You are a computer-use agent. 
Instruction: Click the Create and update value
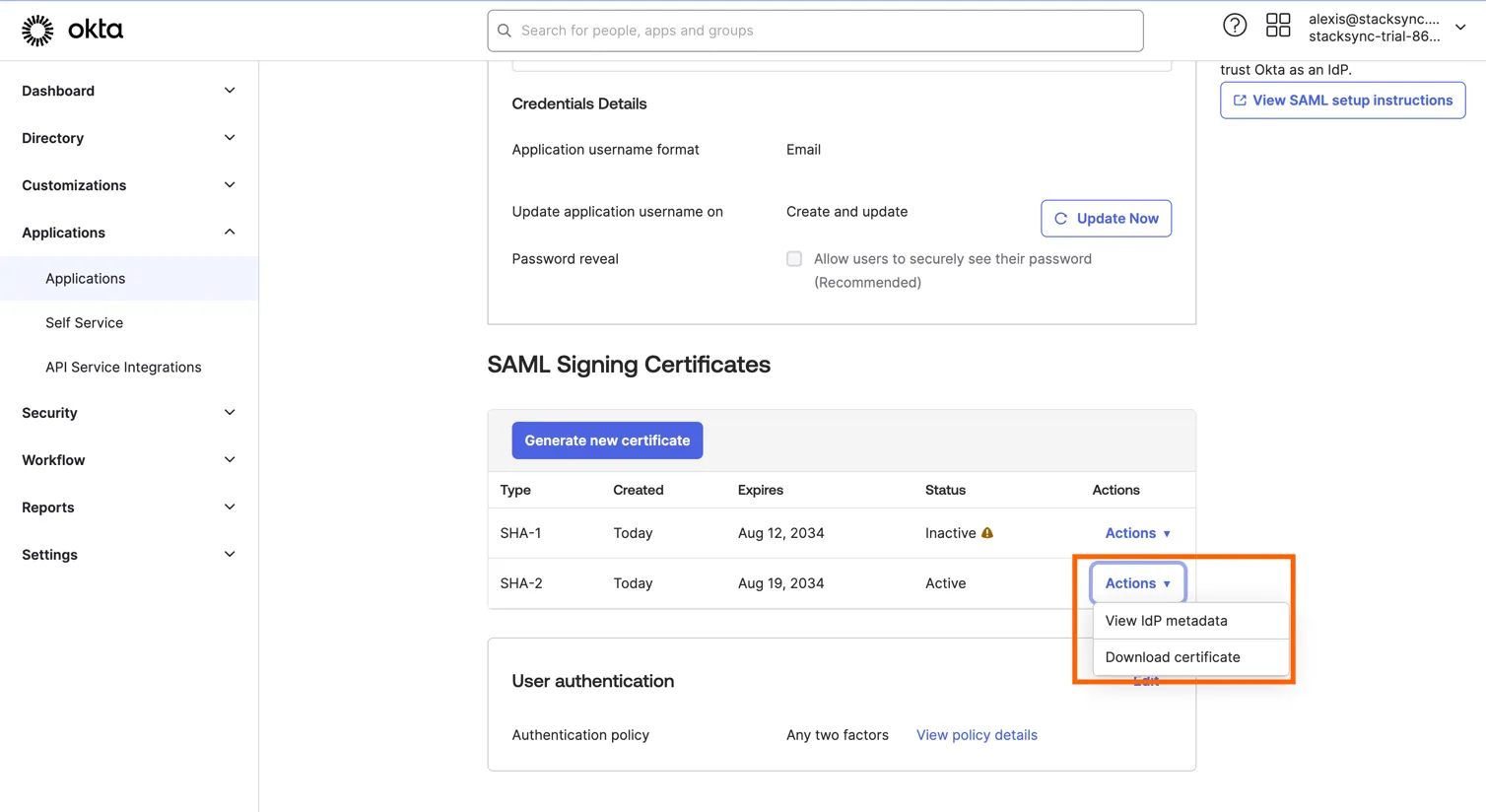click(x=846, y=212)
